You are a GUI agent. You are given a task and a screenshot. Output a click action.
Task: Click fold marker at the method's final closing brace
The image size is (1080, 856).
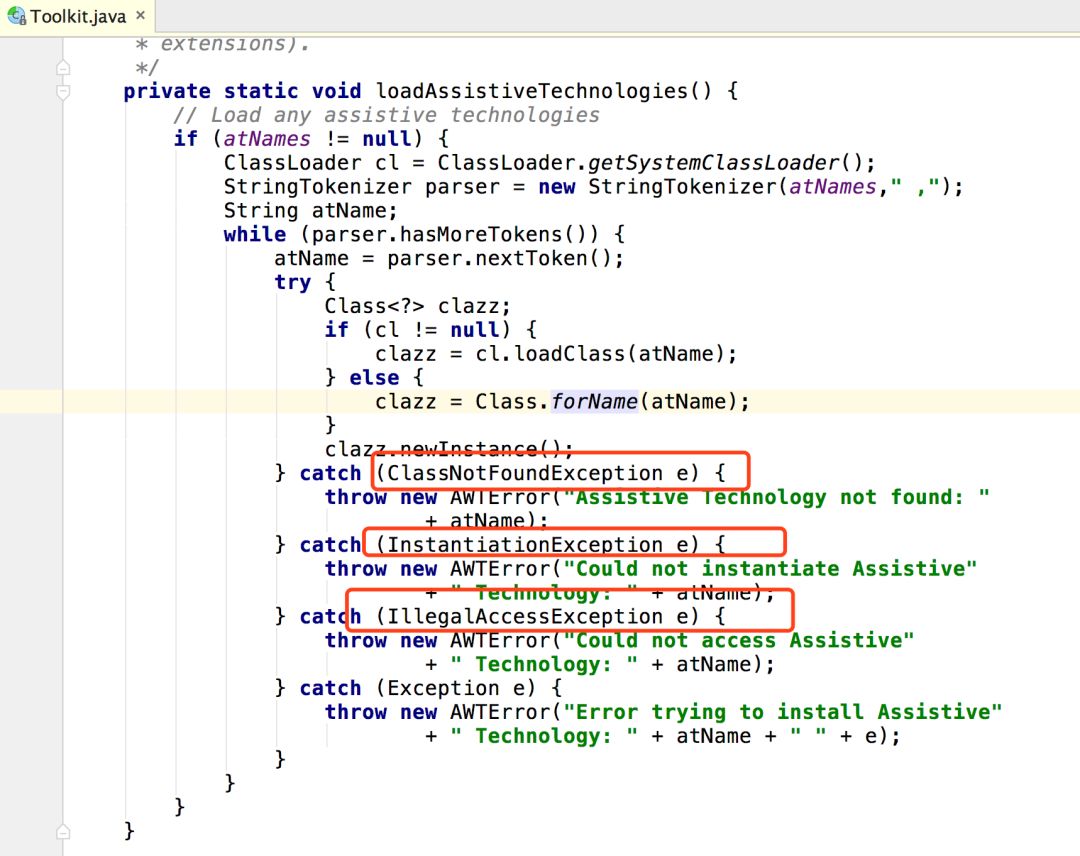pos(63,831)
